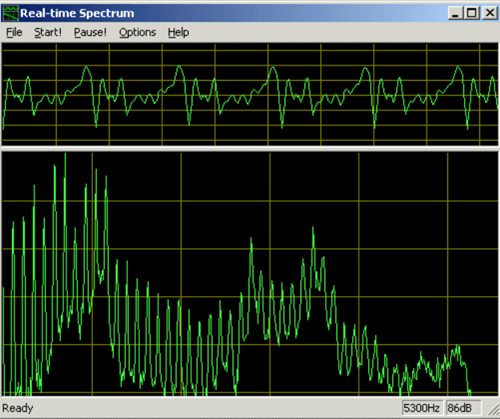500x419 pixels.
Task: Open the Options menu
Action: point(137,32)
